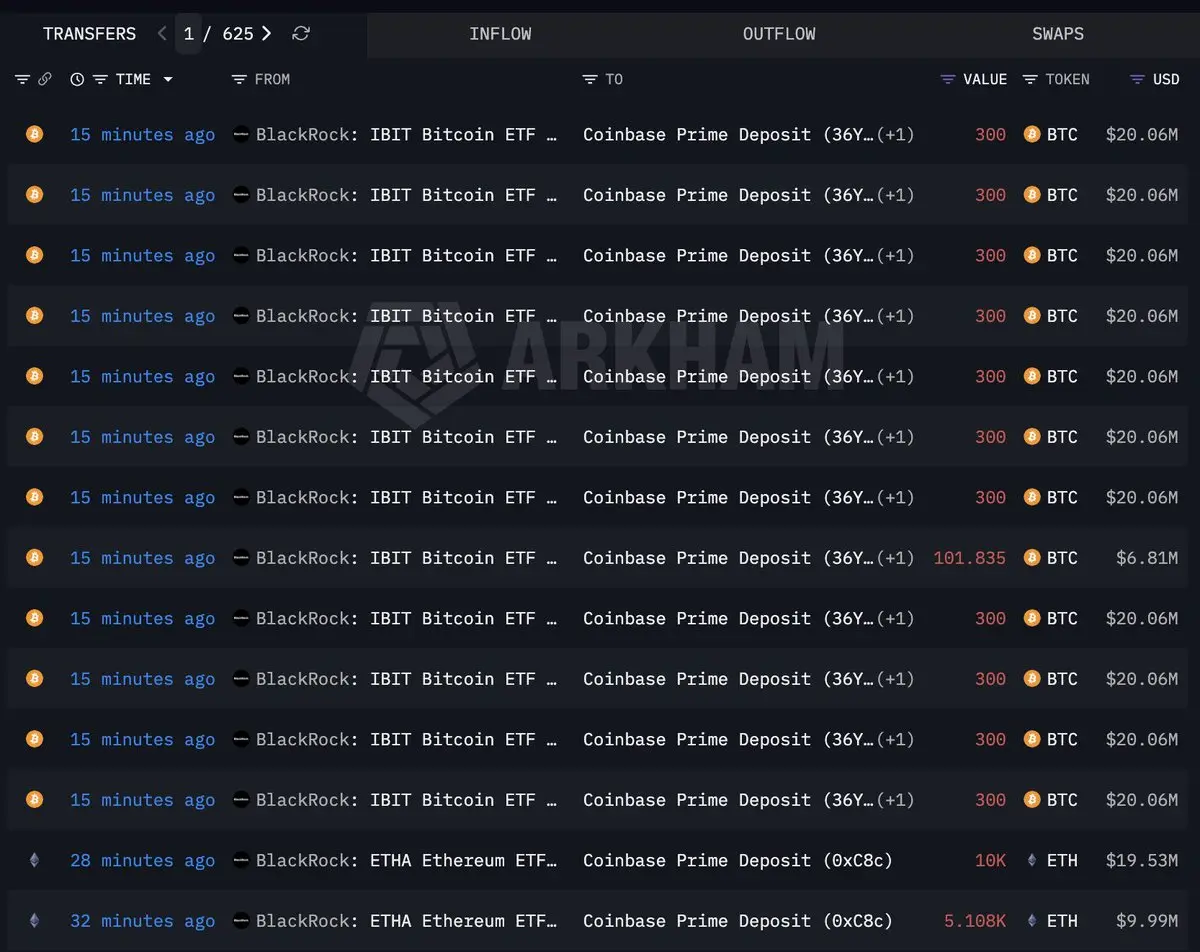Click the 10K value cell
Viewport: 1200px width, 952px height.
(990, 861)
